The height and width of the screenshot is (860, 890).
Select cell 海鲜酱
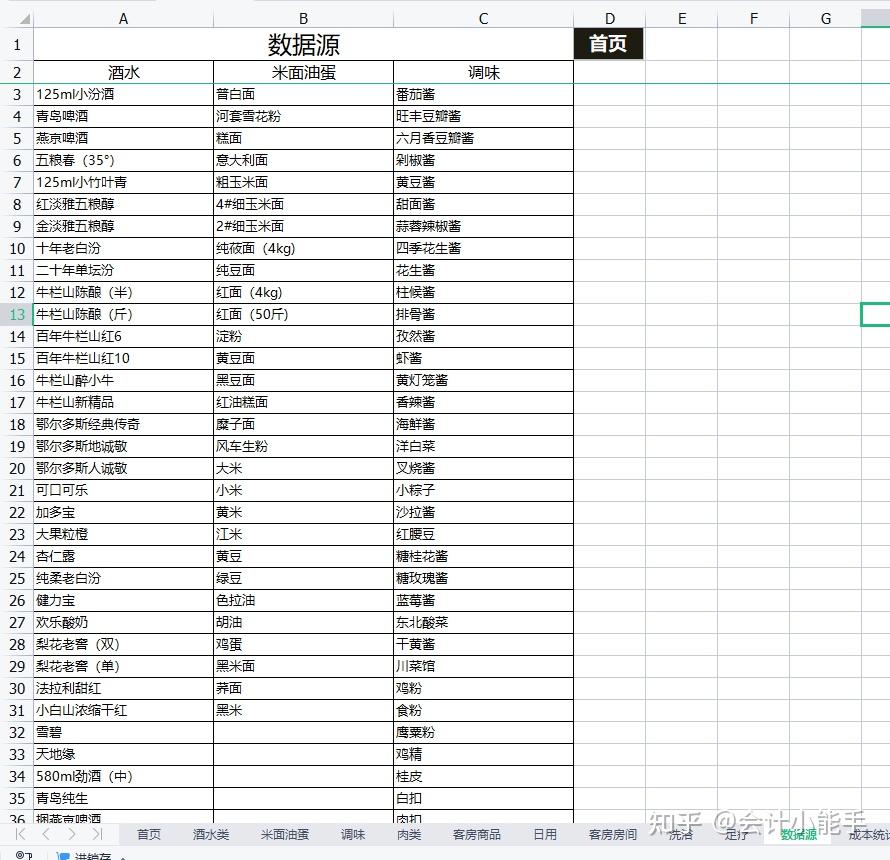(x=483, y=425)
